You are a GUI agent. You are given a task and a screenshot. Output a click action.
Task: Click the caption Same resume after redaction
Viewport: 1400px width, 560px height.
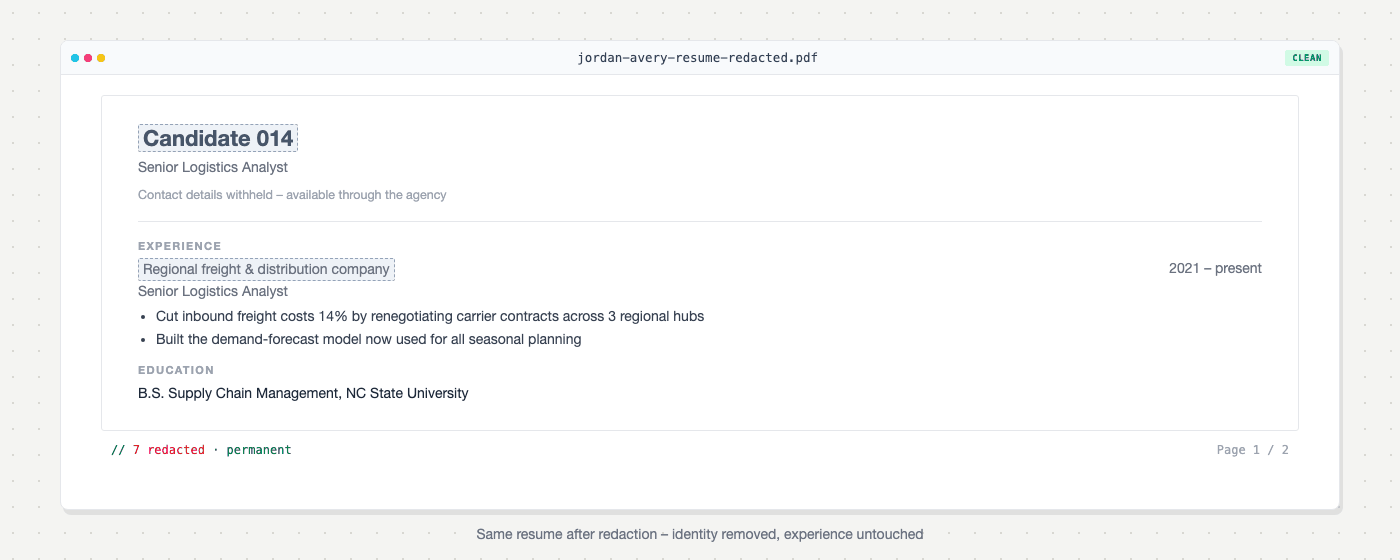click(x=700, y=534)
